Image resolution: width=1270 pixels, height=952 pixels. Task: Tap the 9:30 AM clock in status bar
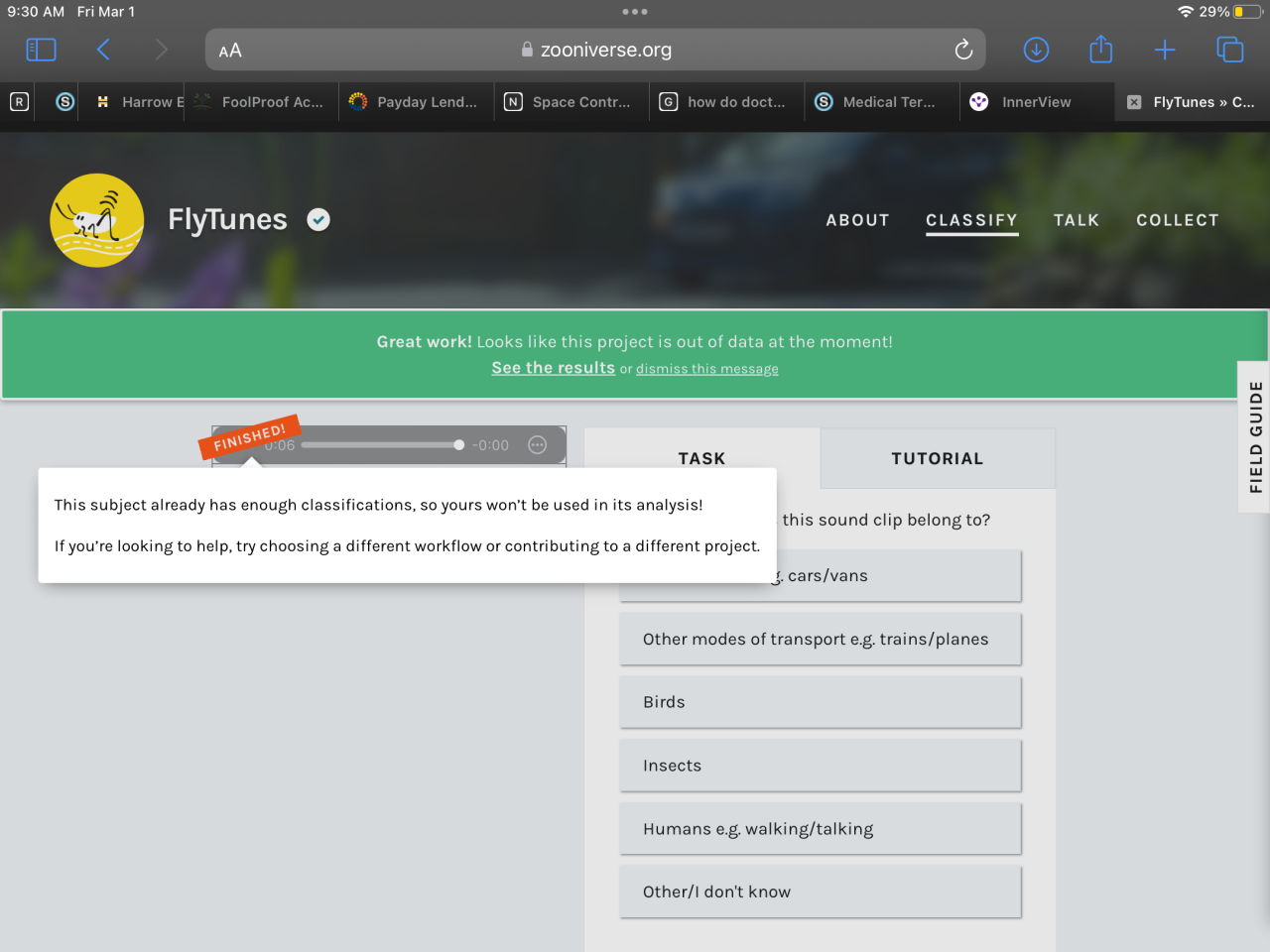36,12
